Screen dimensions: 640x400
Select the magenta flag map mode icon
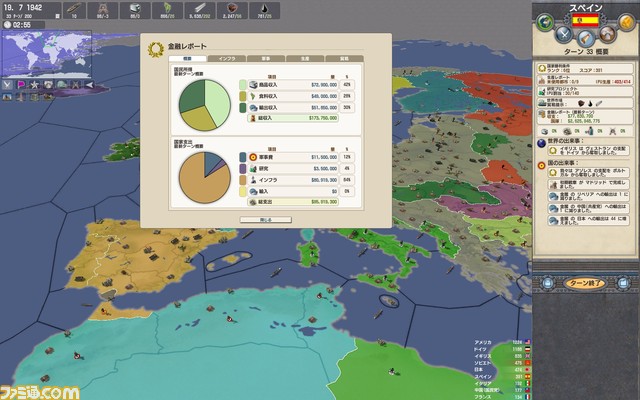click(x=21, y=84)
